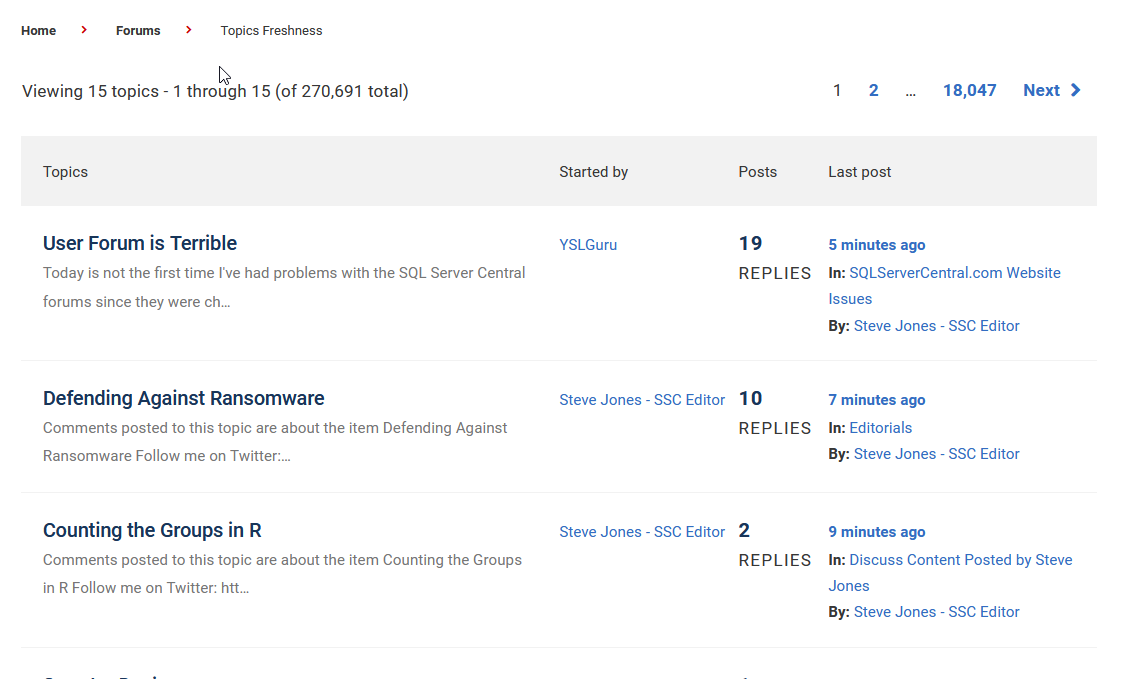
Task: Click the '5 minutes ago' last post link
Action: (876, 245)
